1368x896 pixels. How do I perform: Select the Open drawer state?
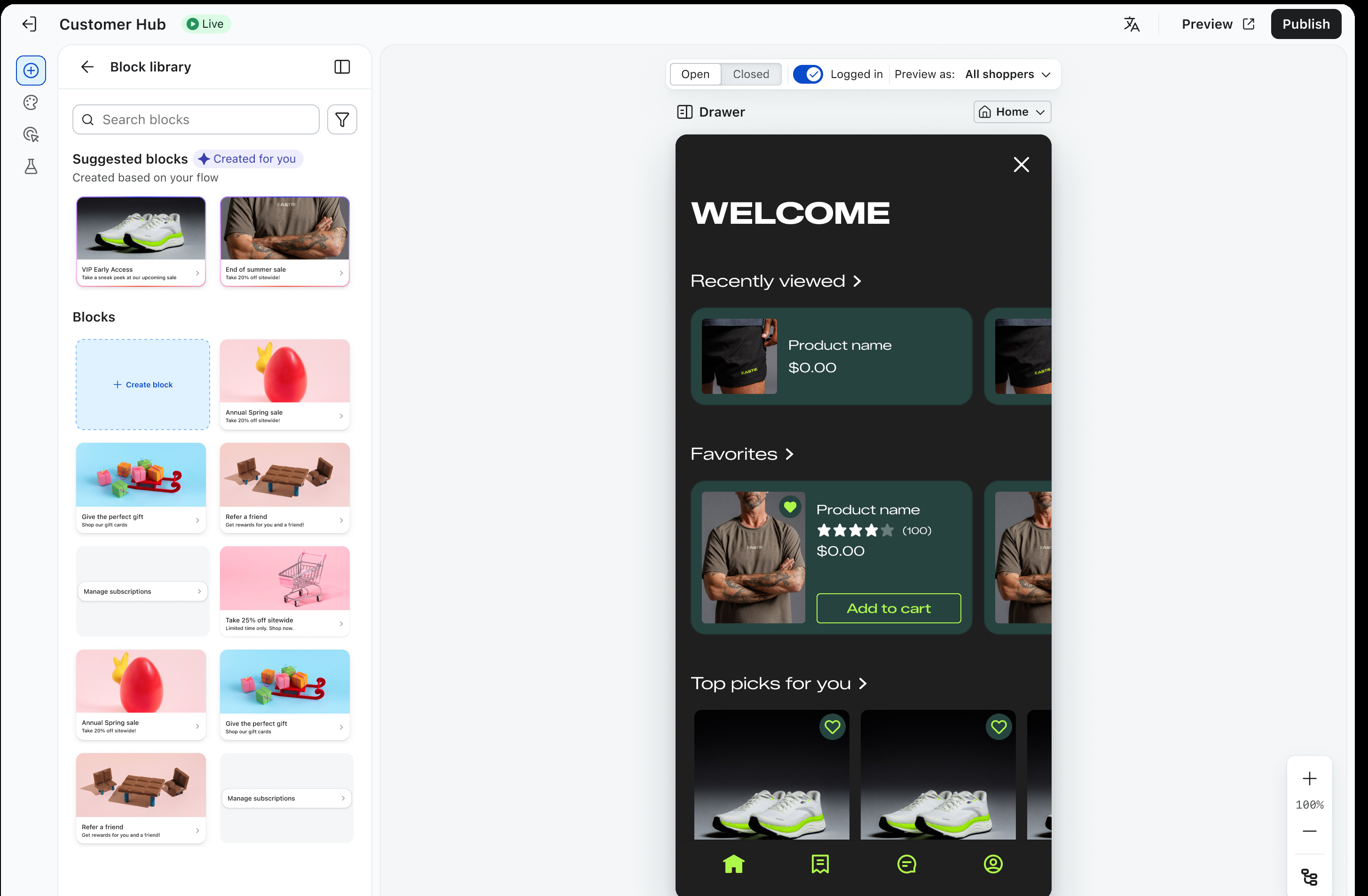[695, 74]
